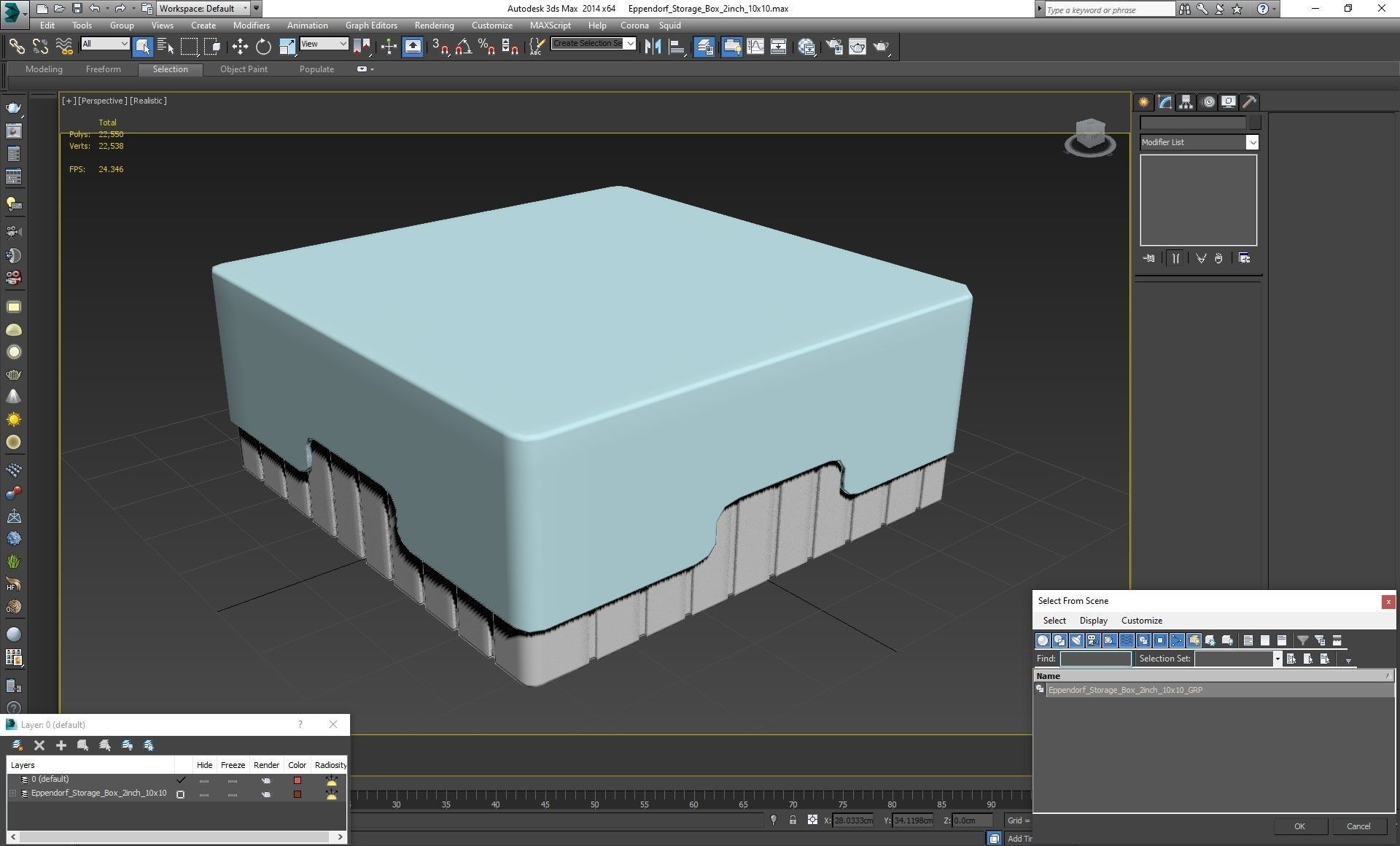This screenshot has width=1400, height=846.
Task: Click Cancel in Select From Scene dialog
Action: (1358, 826)
